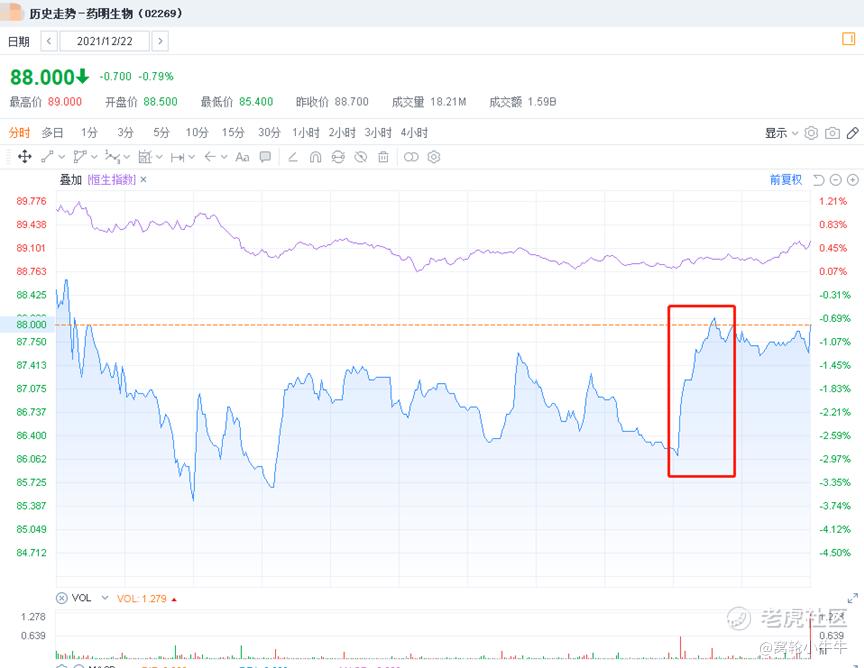Select the crosshair move tool
Screen dimensions: 864x668
coord(24,157)
